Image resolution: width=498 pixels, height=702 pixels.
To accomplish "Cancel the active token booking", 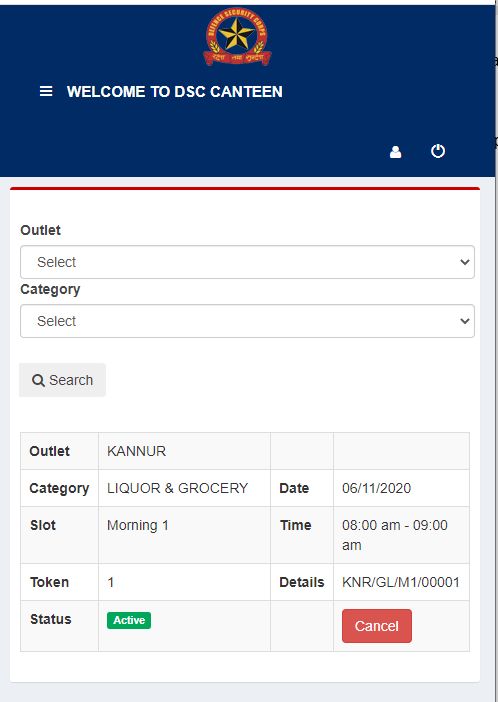I will pos(377,625).
